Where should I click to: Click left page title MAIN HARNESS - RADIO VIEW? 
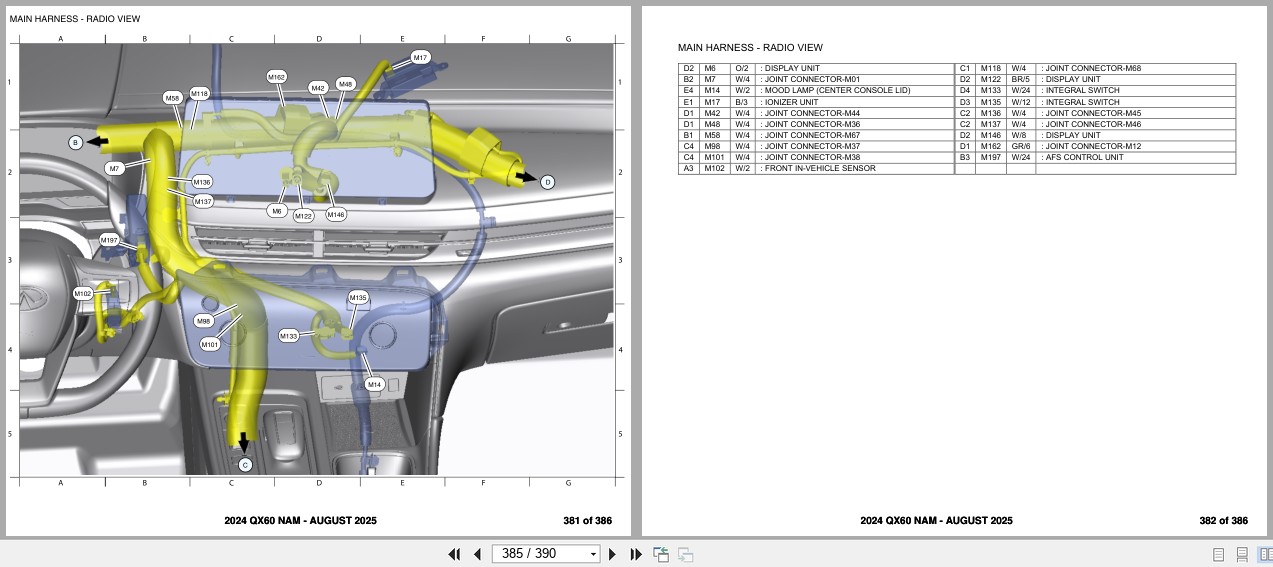click(75, 19)
